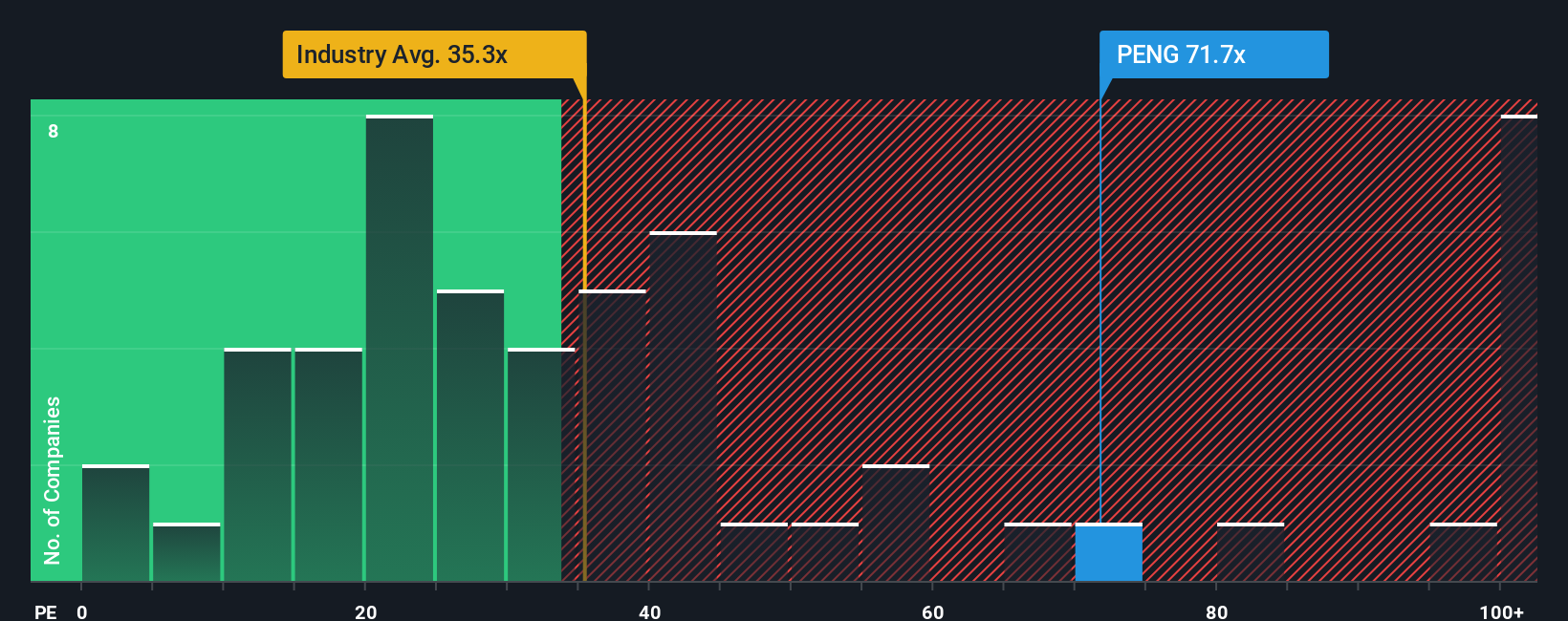Select the blue highlighted PENG bar
The width and height of the screenshot is (1568, 621).
(1109, 552)
